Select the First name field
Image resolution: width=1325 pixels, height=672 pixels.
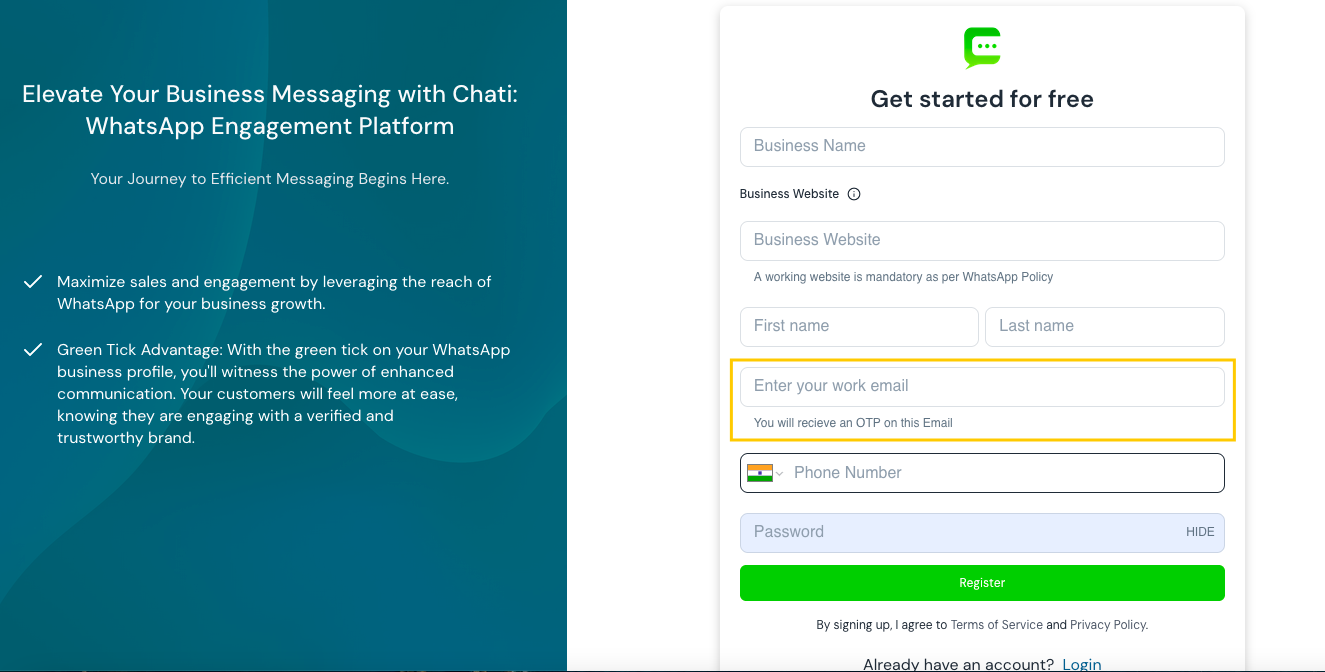pos(858,326)
